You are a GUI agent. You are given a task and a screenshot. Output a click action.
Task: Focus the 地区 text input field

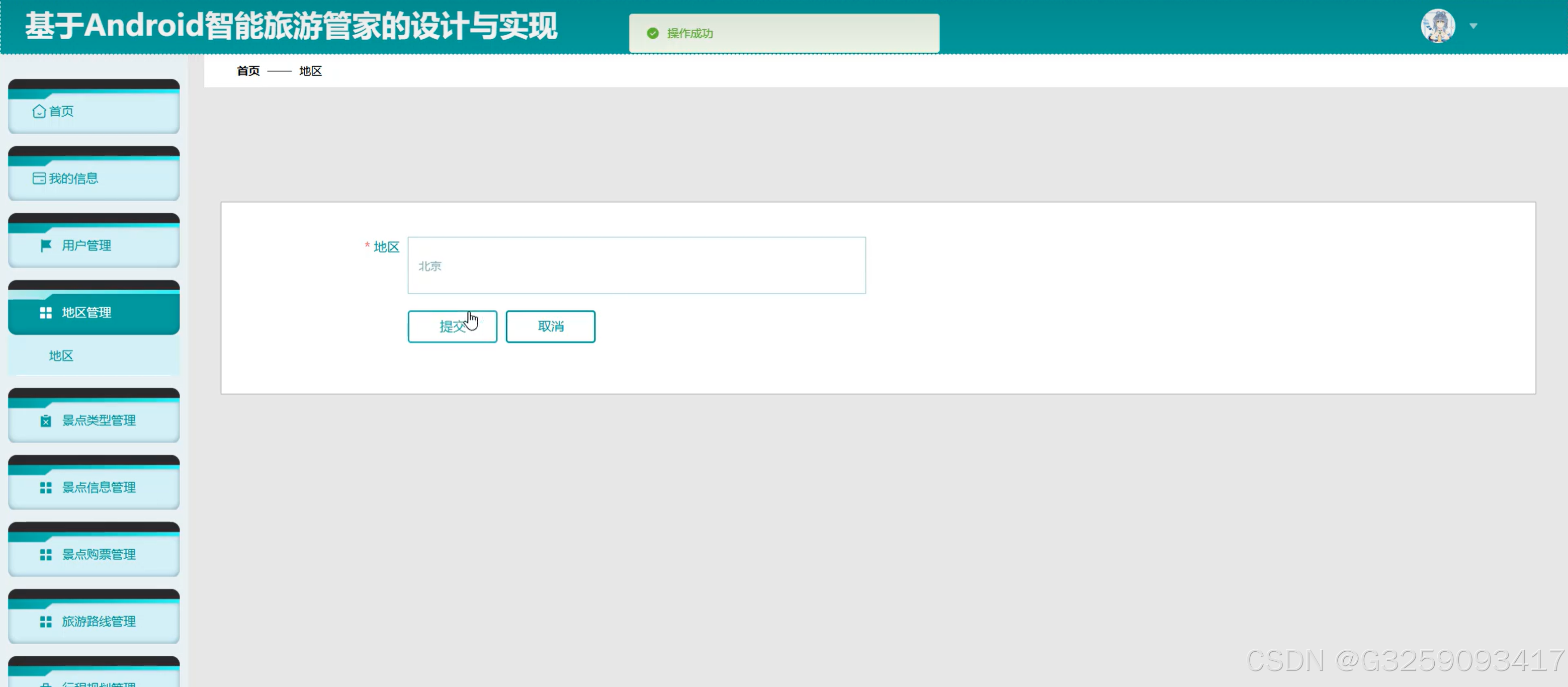(636, 266)
